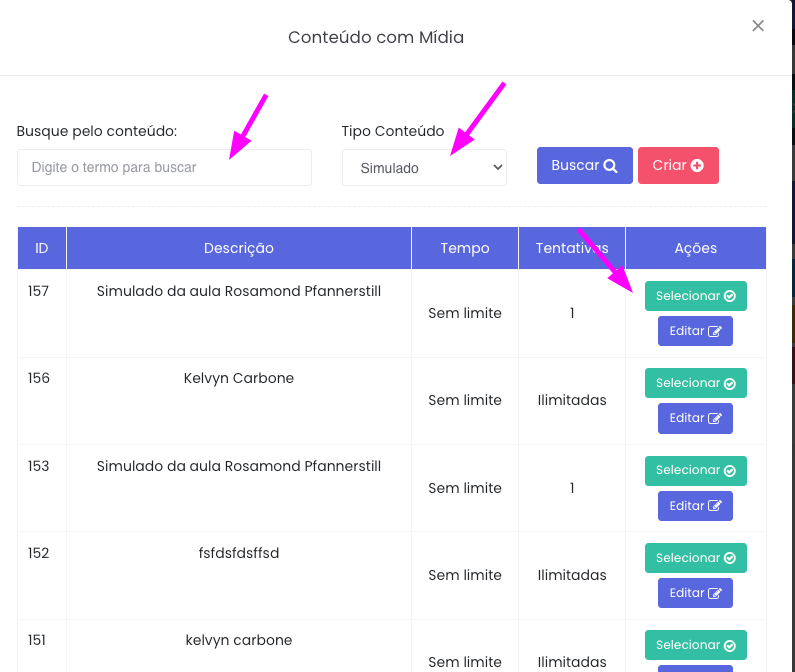
Task: Edit the fsfdsfdsffsd item 152
Action: pyautogui.click(x=695, y=593)
